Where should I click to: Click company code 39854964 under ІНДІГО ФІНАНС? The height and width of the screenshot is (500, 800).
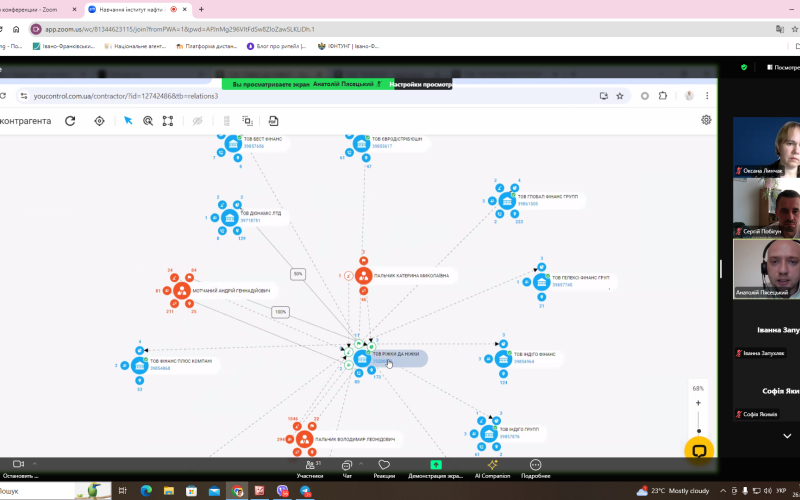(x=524, y=361)
